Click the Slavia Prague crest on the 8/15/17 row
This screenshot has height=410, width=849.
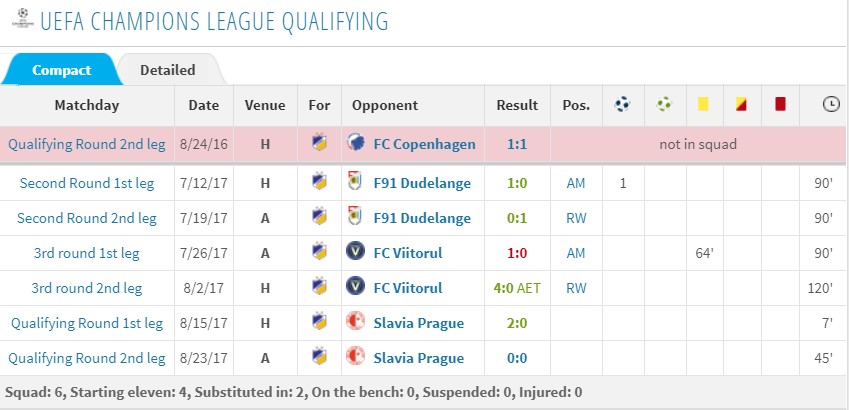352,322
